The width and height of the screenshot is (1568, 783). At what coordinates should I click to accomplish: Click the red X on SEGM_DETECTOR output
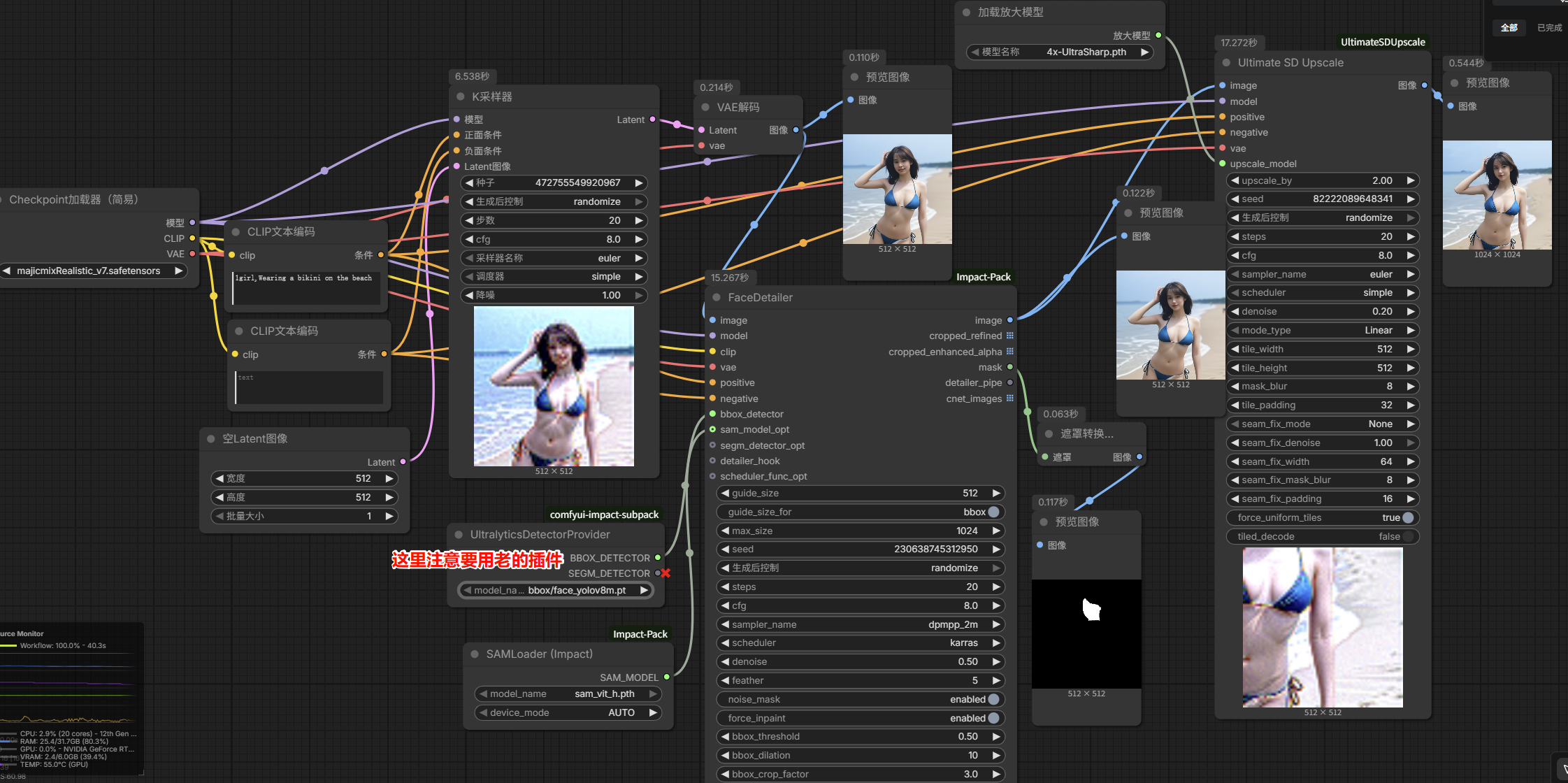click(666, 573)
